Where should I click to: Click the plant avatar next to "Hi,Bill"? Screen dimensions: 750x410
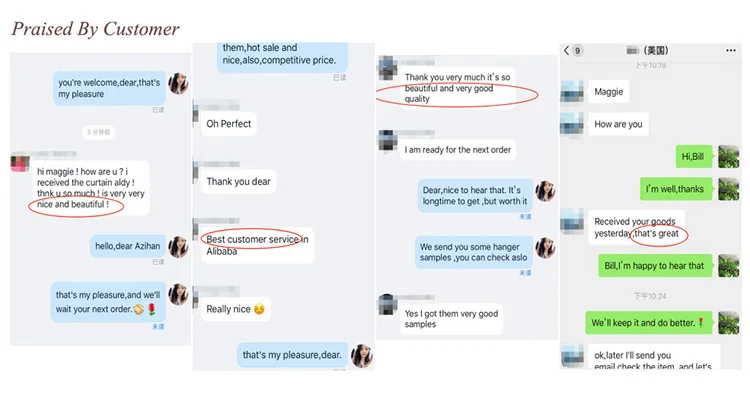click(x=728, y=156)
